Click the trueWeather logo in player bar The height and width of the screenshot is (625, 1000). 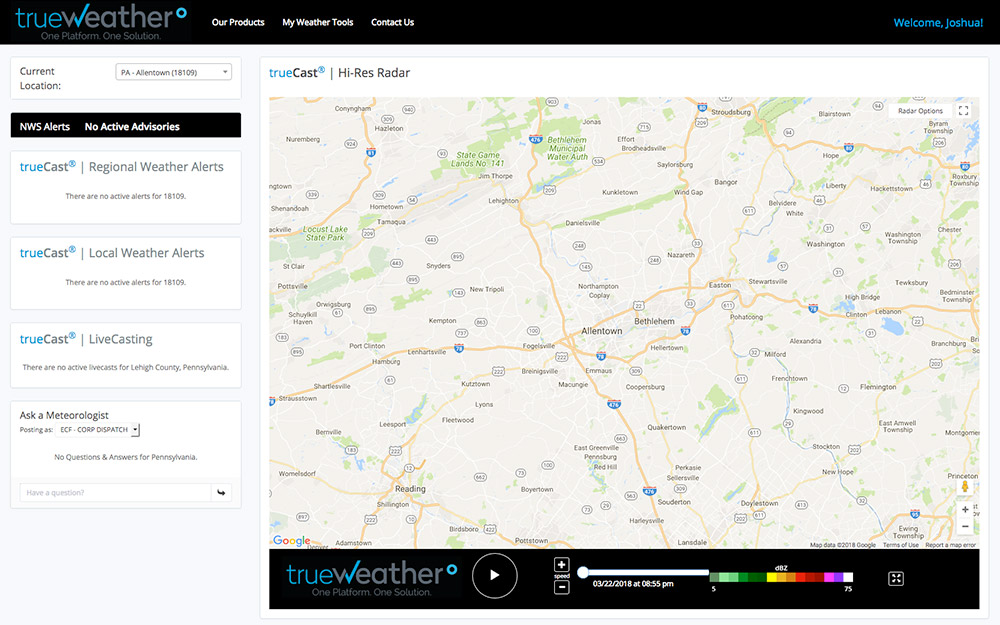click(371, 578)
